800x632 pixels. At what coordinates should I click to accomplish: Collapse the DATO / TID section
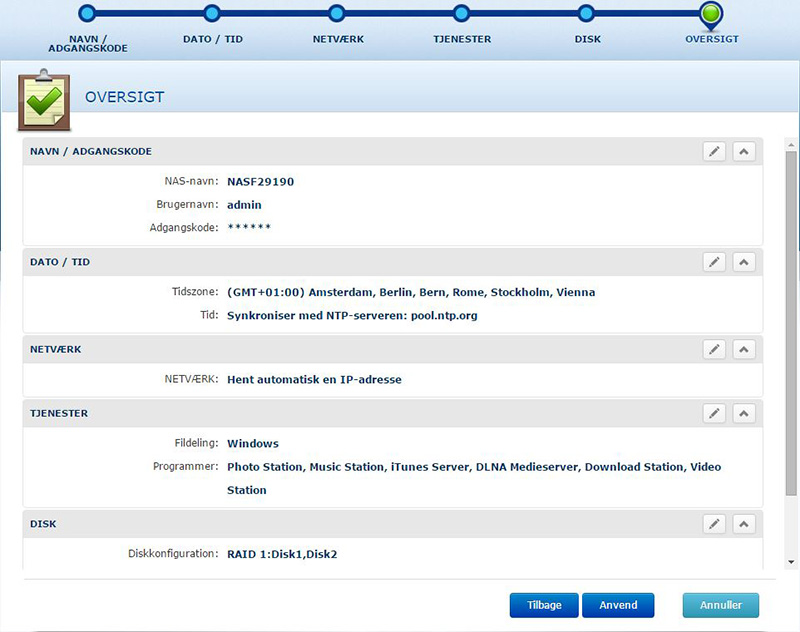click(x=744, y=262)
